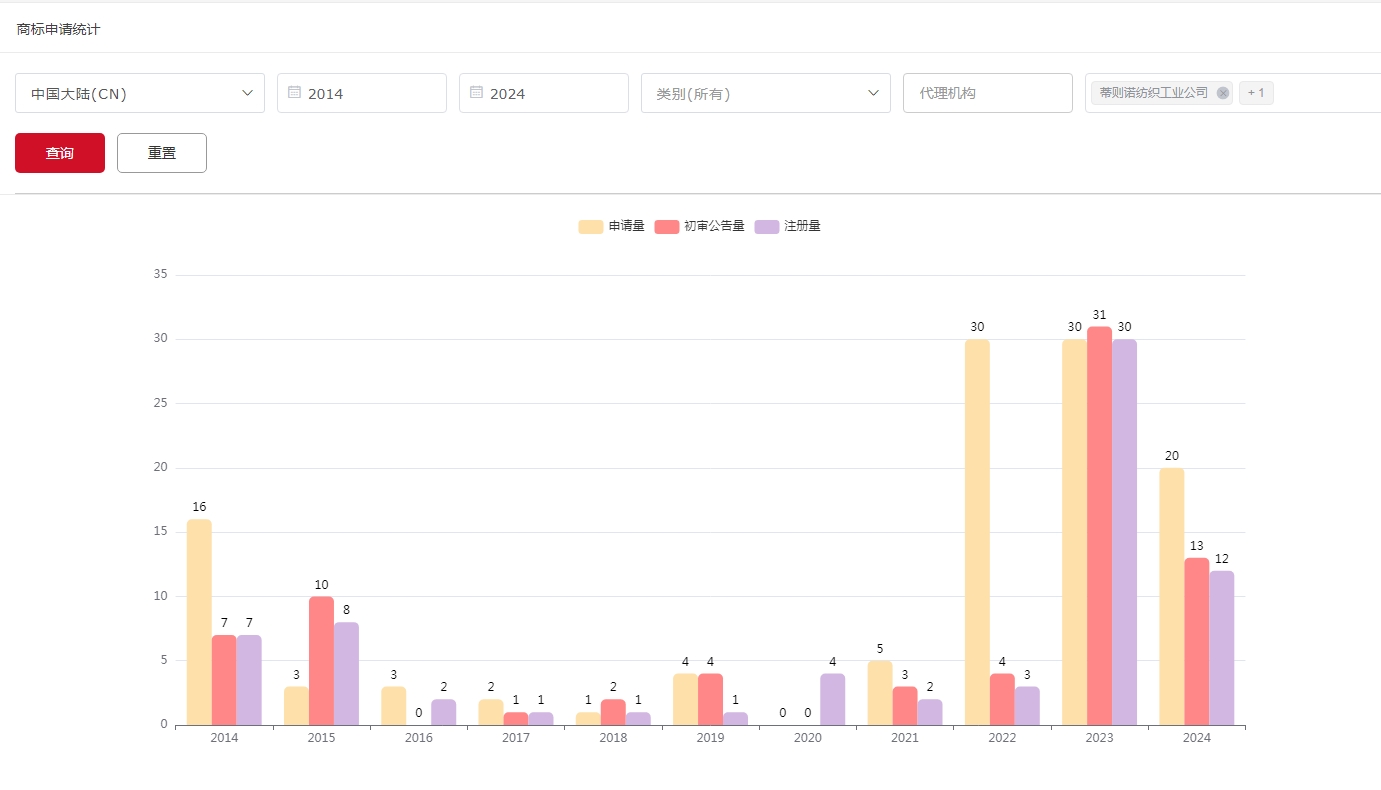Viewport: 1381px width, 790px height.
Task: Hide the 注册量 series via legend label
Action: coord(802,226)
